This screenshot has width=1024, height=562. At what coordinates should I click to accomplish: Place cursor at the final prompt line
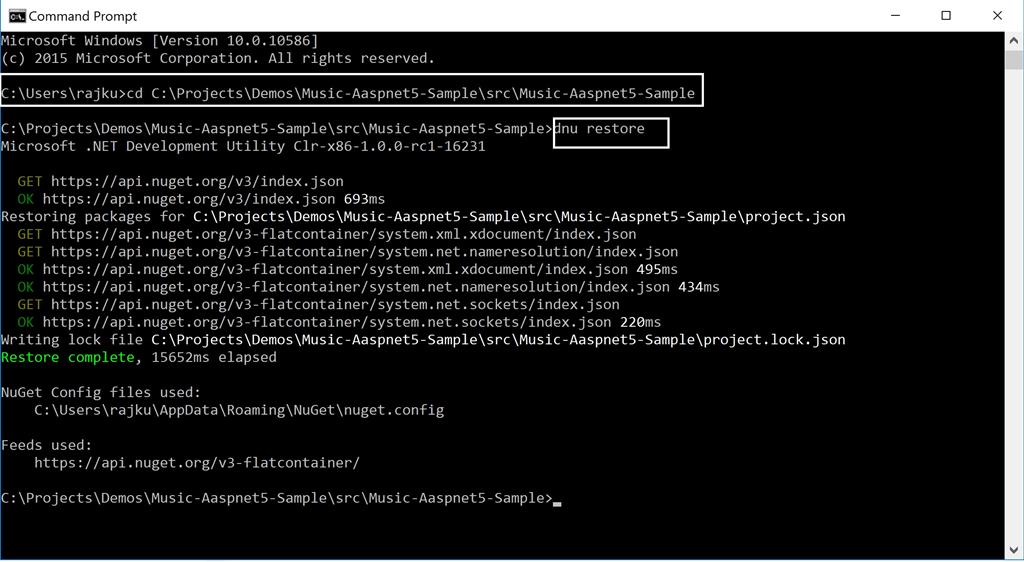pos(557,498)
